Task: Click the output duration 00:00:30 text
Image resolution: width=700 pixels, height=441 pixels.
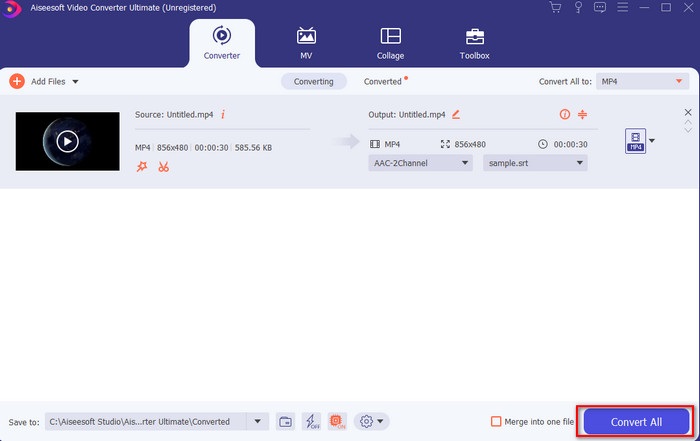Action: [571, 144]
